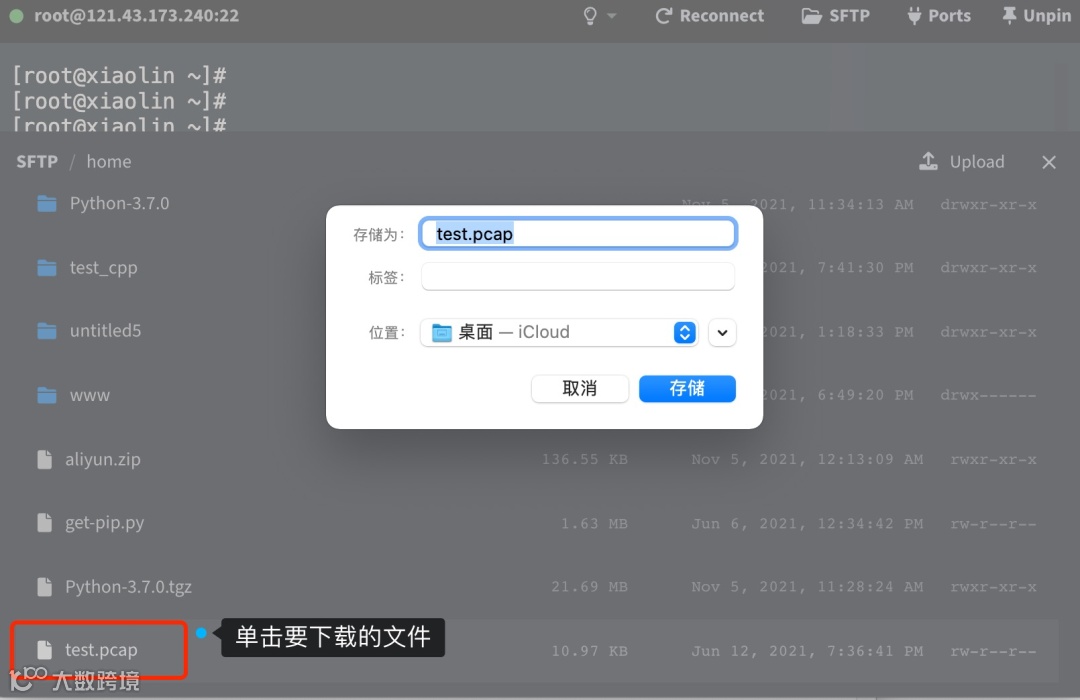Click the Python-3.7.0.tgz file icon
This screenshot has width=1080, height=700.
click(45, 587)
